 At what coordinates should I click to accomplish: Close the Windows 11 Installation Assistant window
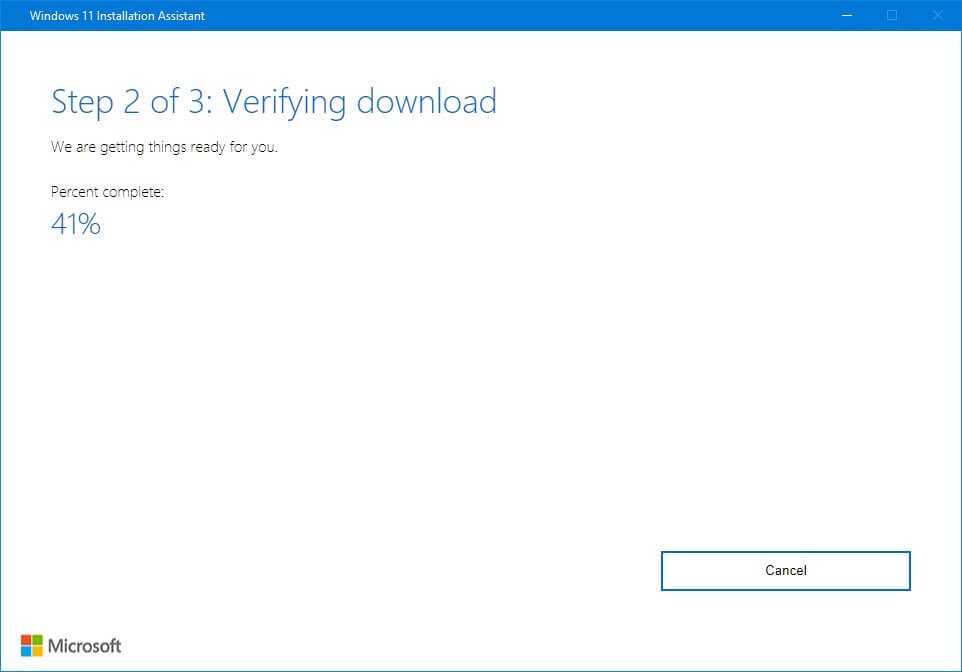pyautogui.click(x=936, y=16)
